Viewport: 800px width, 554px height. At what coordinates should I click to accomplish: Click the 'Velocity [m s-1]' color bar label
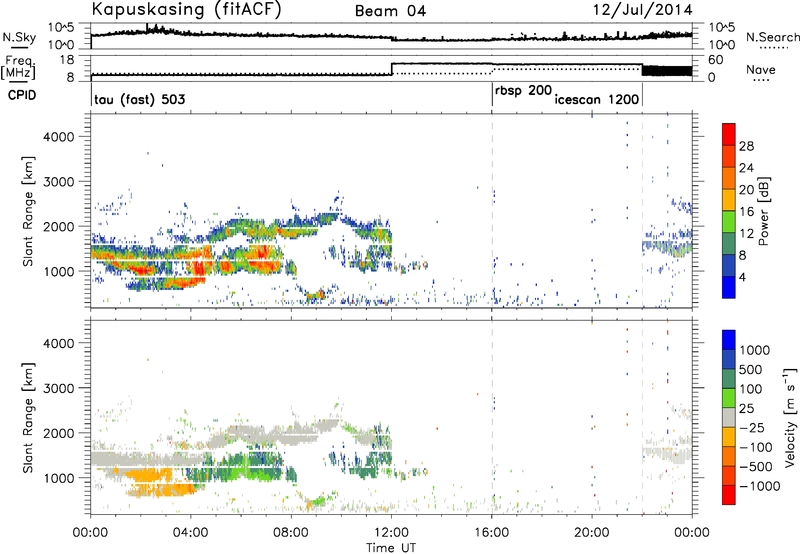[x=791, y=417]
